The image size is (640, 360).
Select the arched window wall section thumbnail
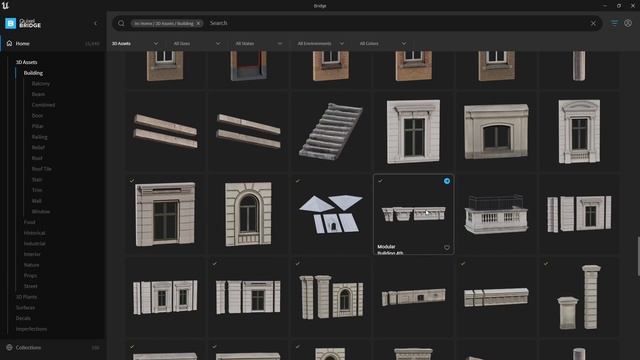248,214
